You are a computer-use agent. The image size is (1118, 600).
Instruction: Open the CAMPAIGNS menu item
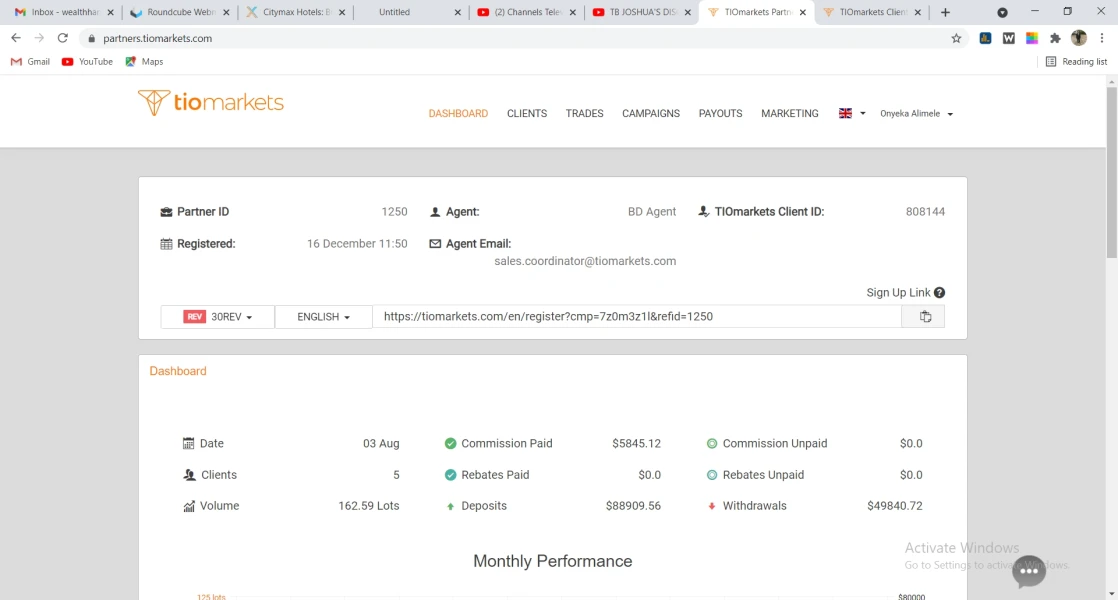(x=651, y=113)
